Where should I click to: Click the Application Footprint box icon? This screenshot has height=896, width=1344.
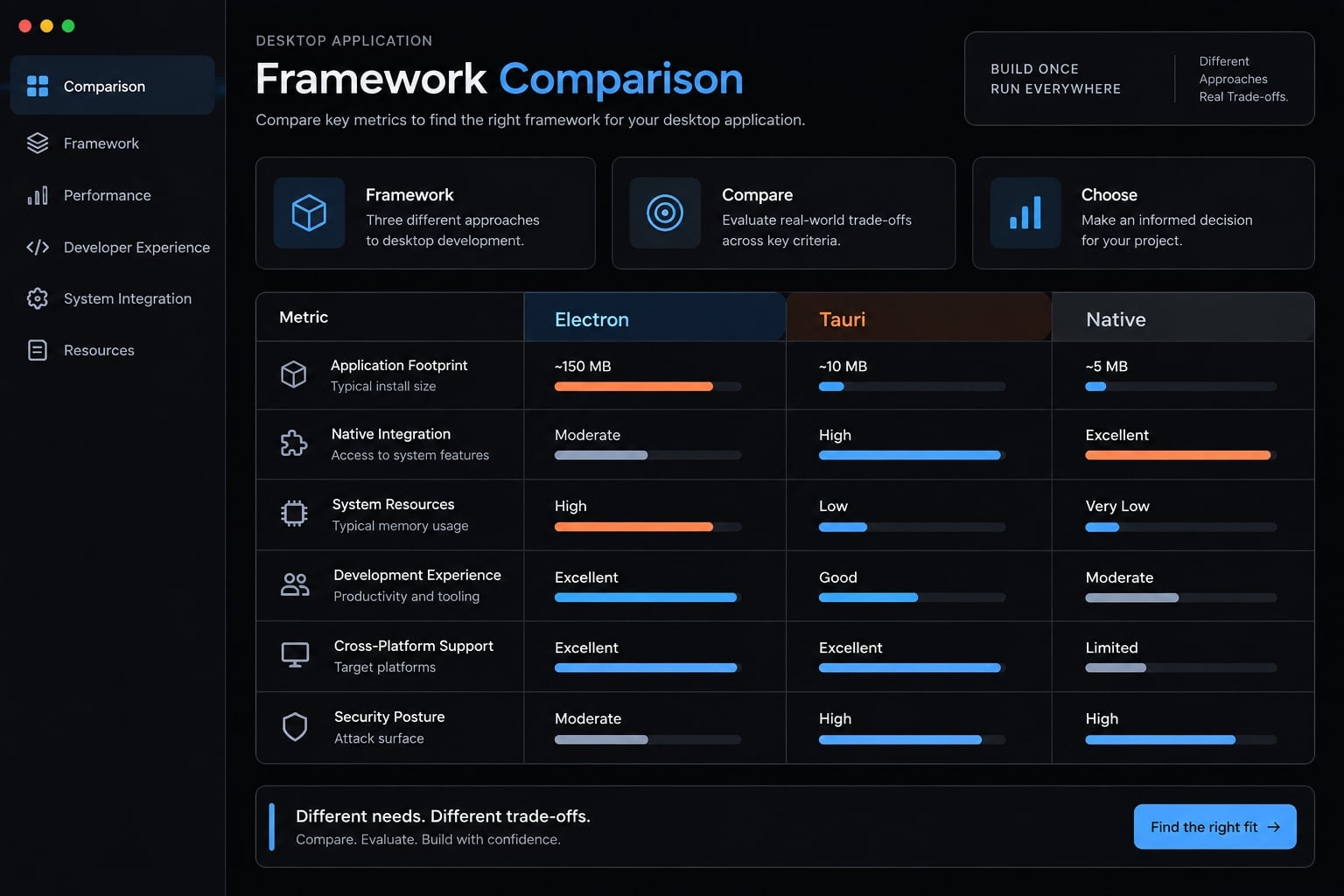click(294, 374)
